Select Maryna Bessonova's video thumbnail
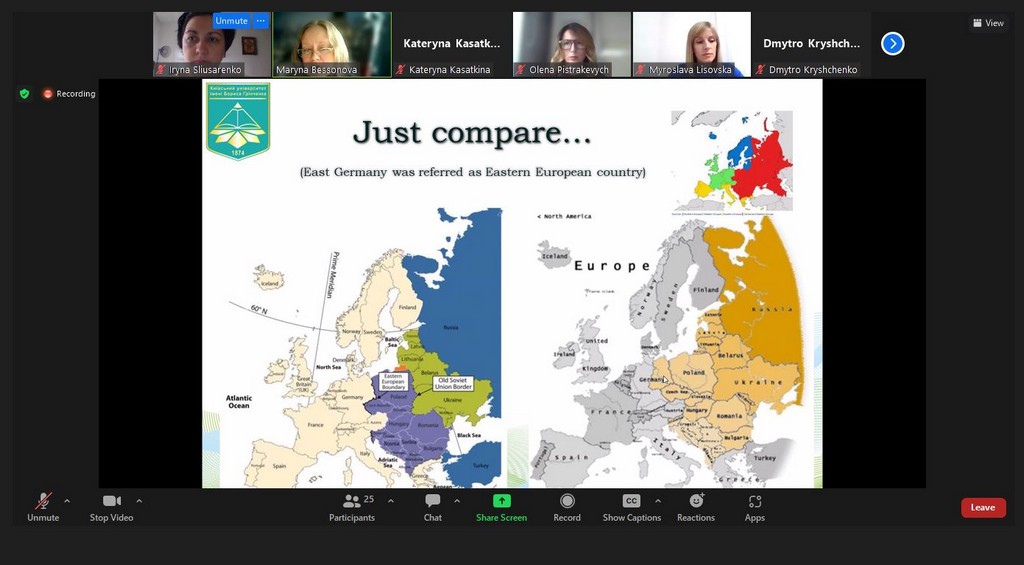1024x565 pixels. [x=332, y=44]
